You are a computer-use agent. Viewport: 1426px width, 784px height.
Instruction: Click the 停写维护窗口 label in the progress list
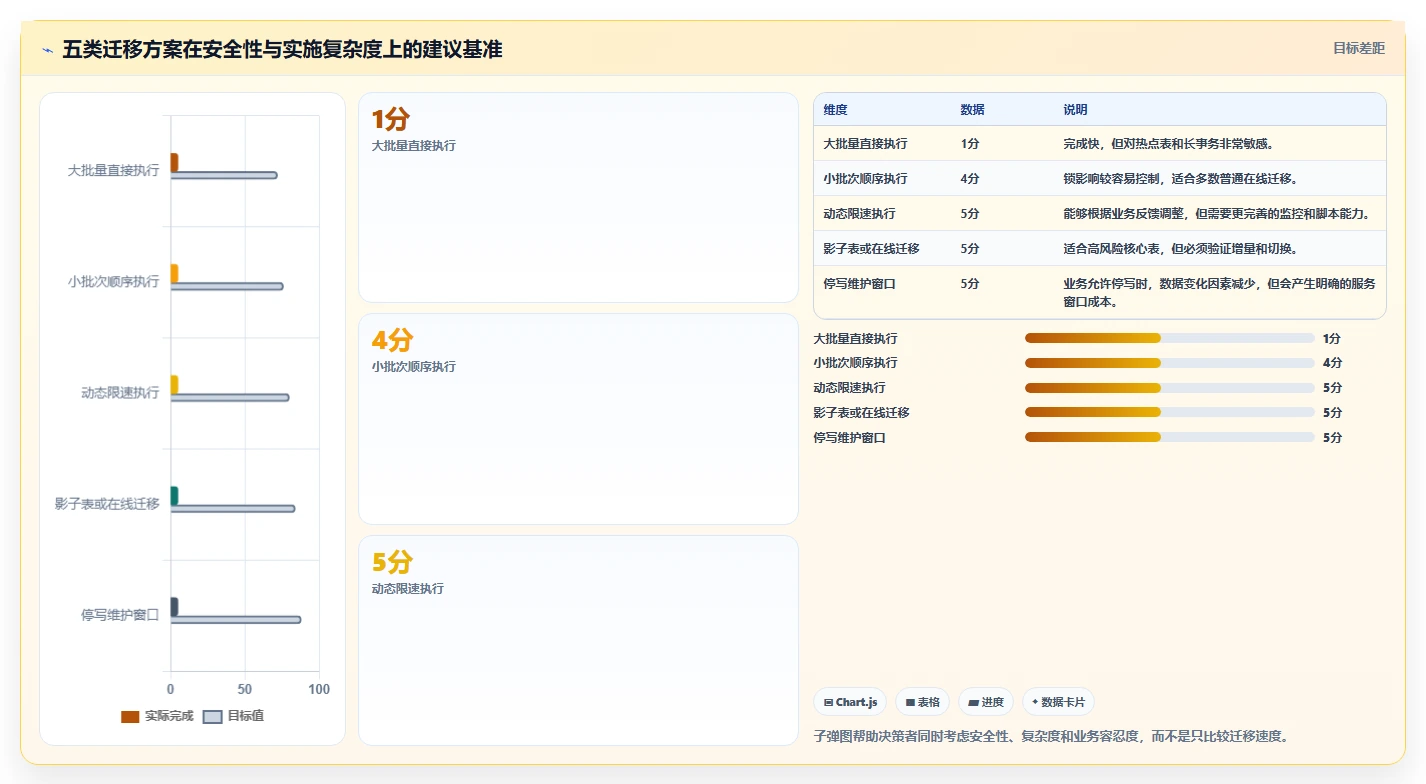pos(850,437)
